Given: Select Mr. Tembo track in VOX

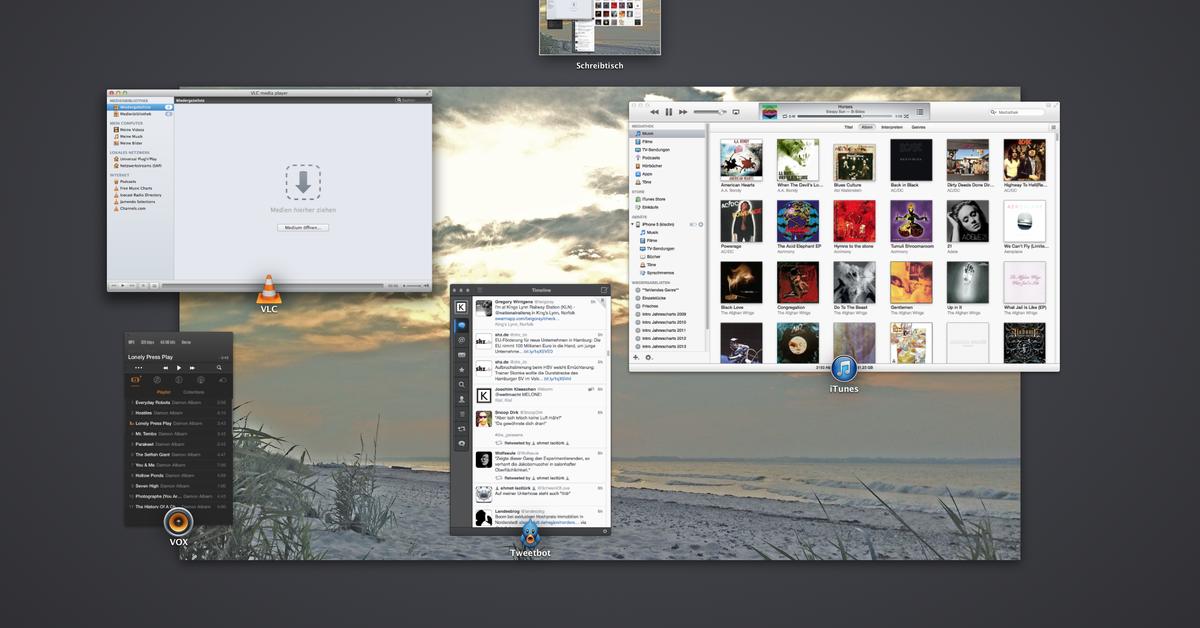Looking at the screenshot, I should [x=178, y=434].
